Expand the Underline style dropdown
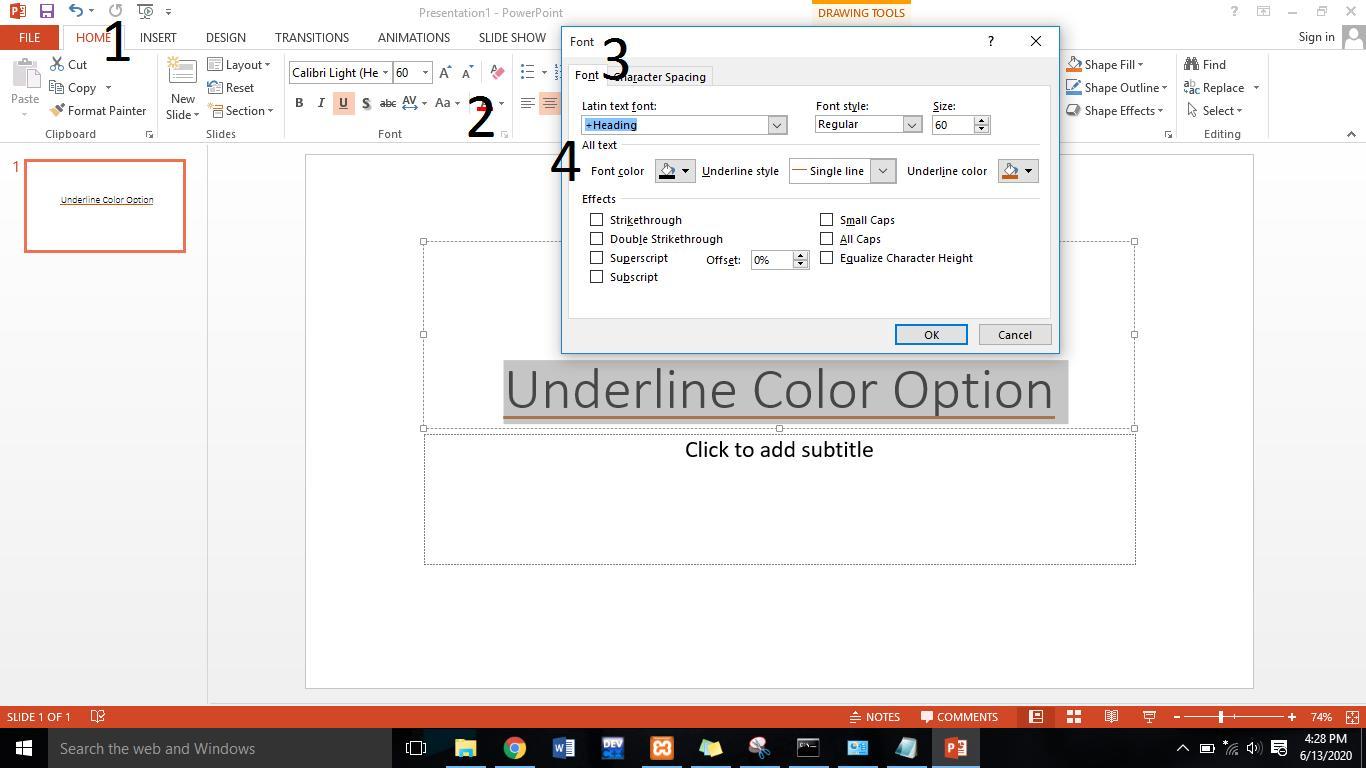Screen dimensions: 1366x768 882,171
